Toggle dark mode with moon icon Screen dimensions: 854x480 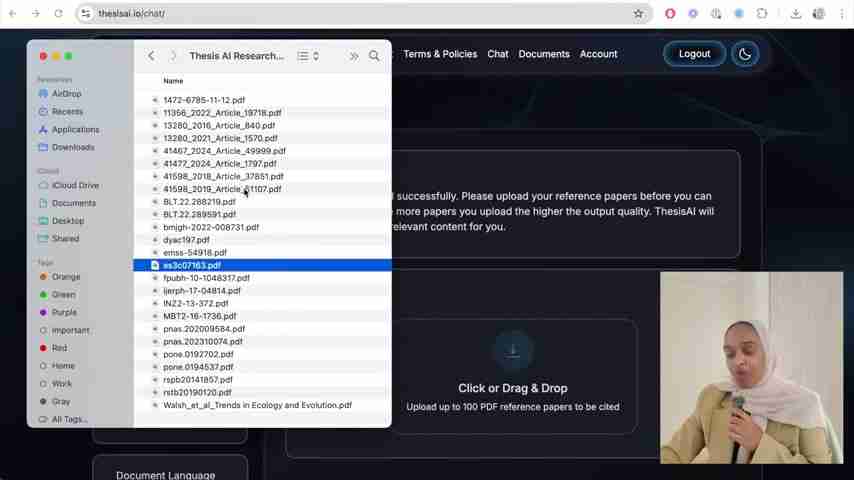click(745, 54)
